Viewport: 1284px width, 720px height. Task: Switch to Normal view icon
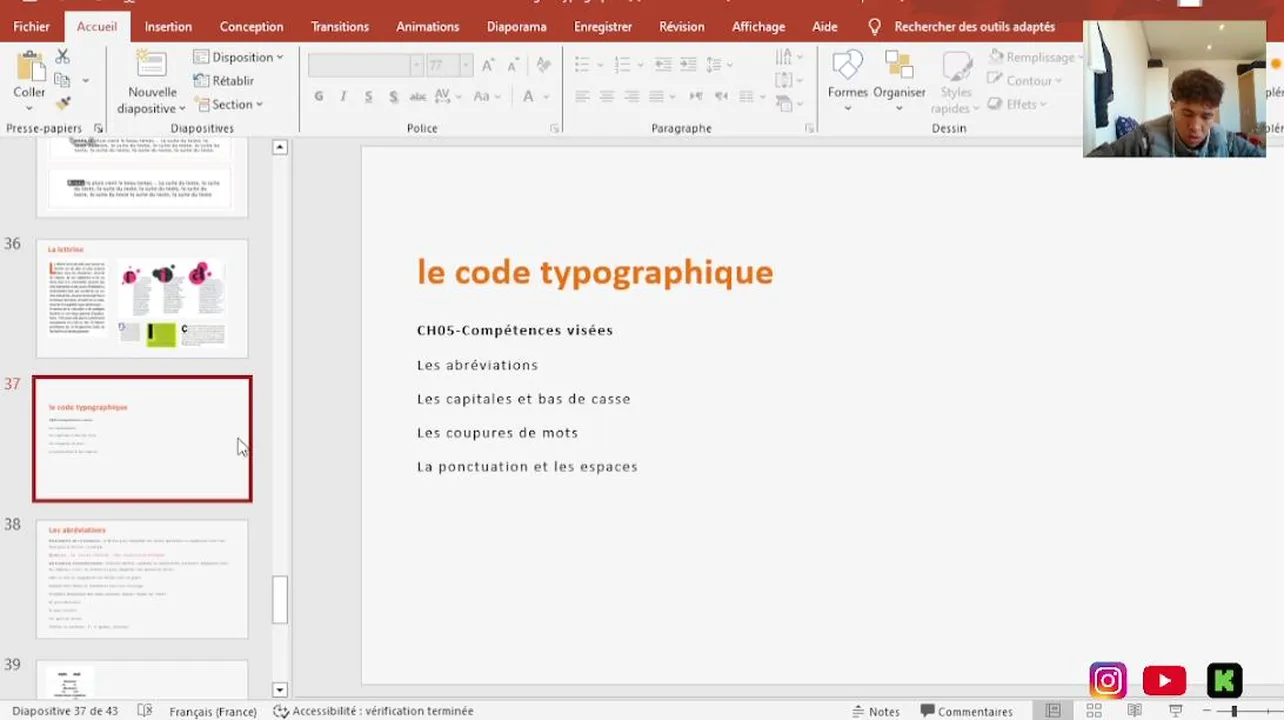point(1053,711)
